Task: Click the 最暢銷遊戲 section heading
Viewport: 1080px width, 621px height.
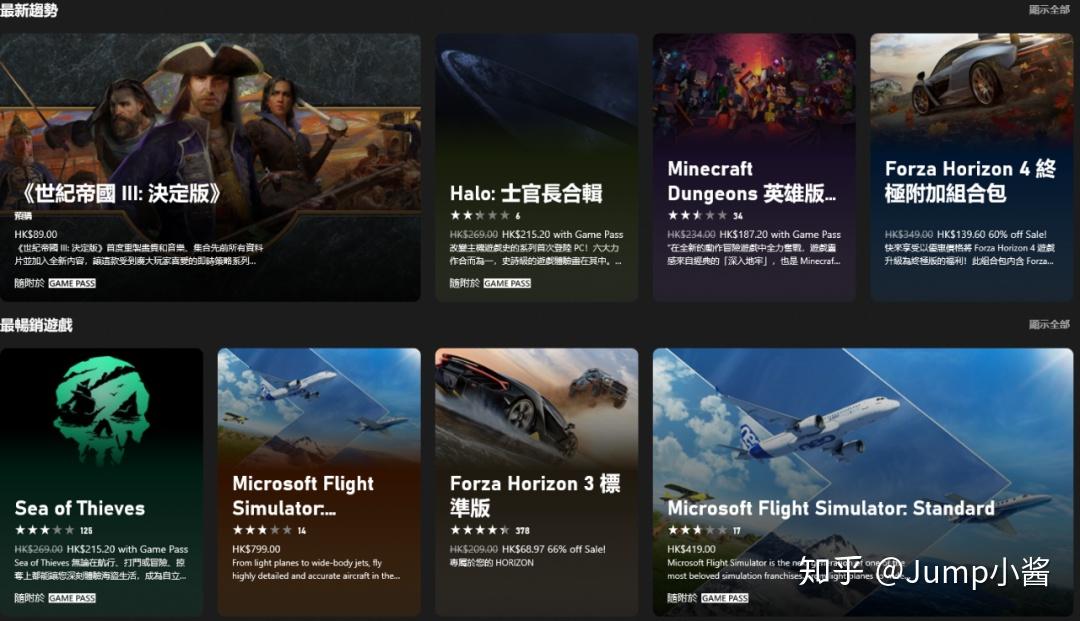Action: 37,325
